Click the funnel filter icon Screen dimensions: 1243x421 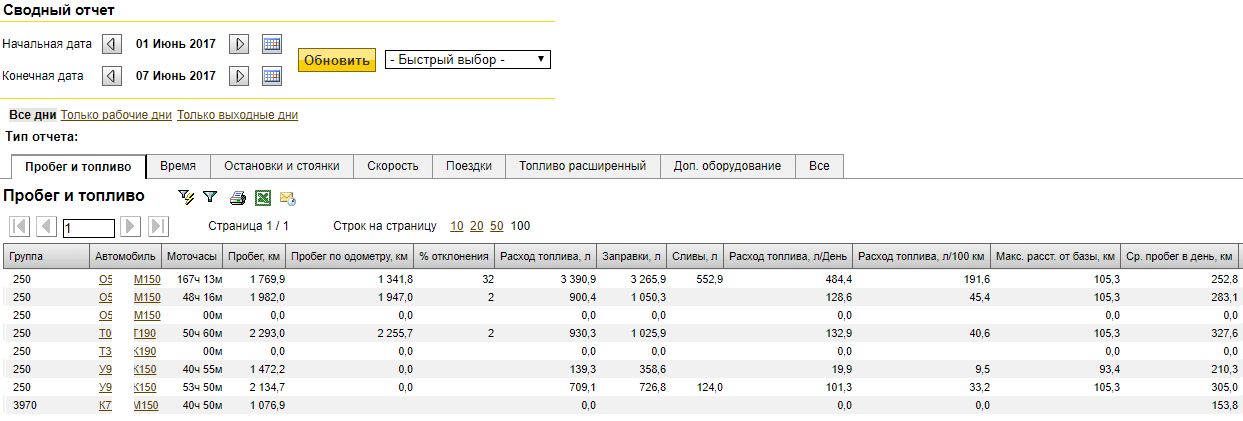[210, 197]
